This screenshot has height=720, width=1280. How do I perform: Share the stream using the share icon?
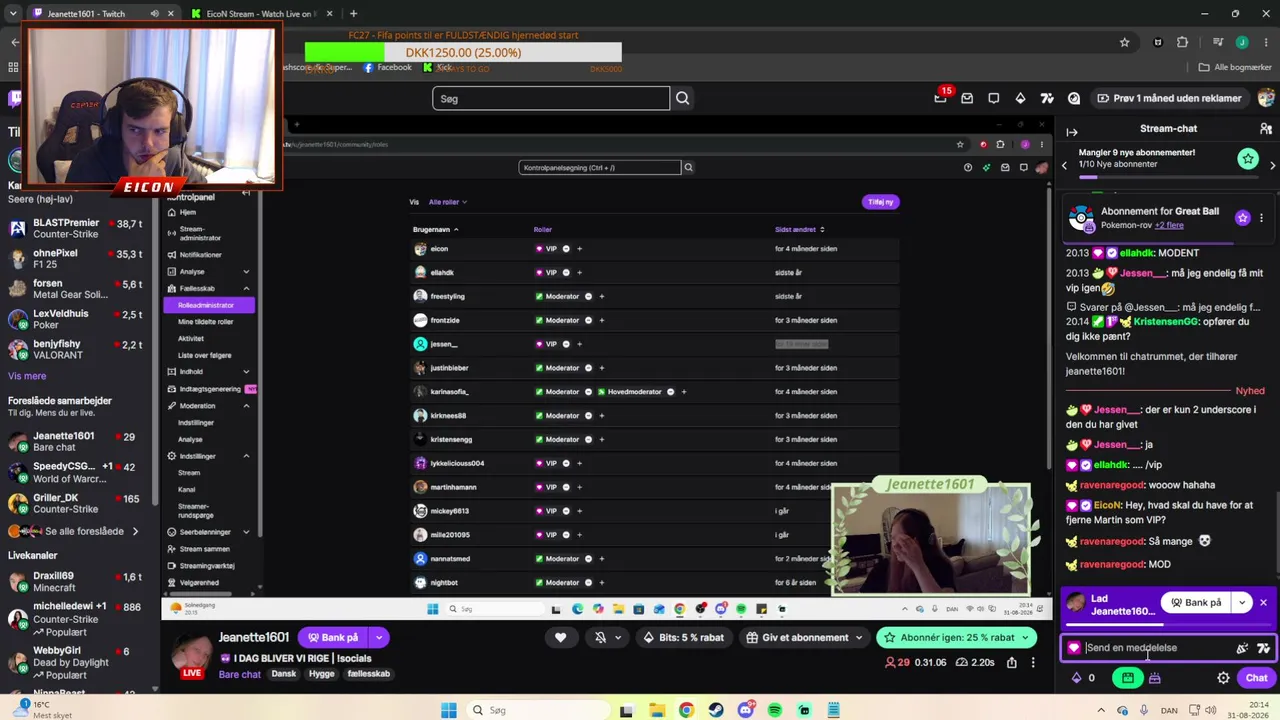[x=1012, y=662]
